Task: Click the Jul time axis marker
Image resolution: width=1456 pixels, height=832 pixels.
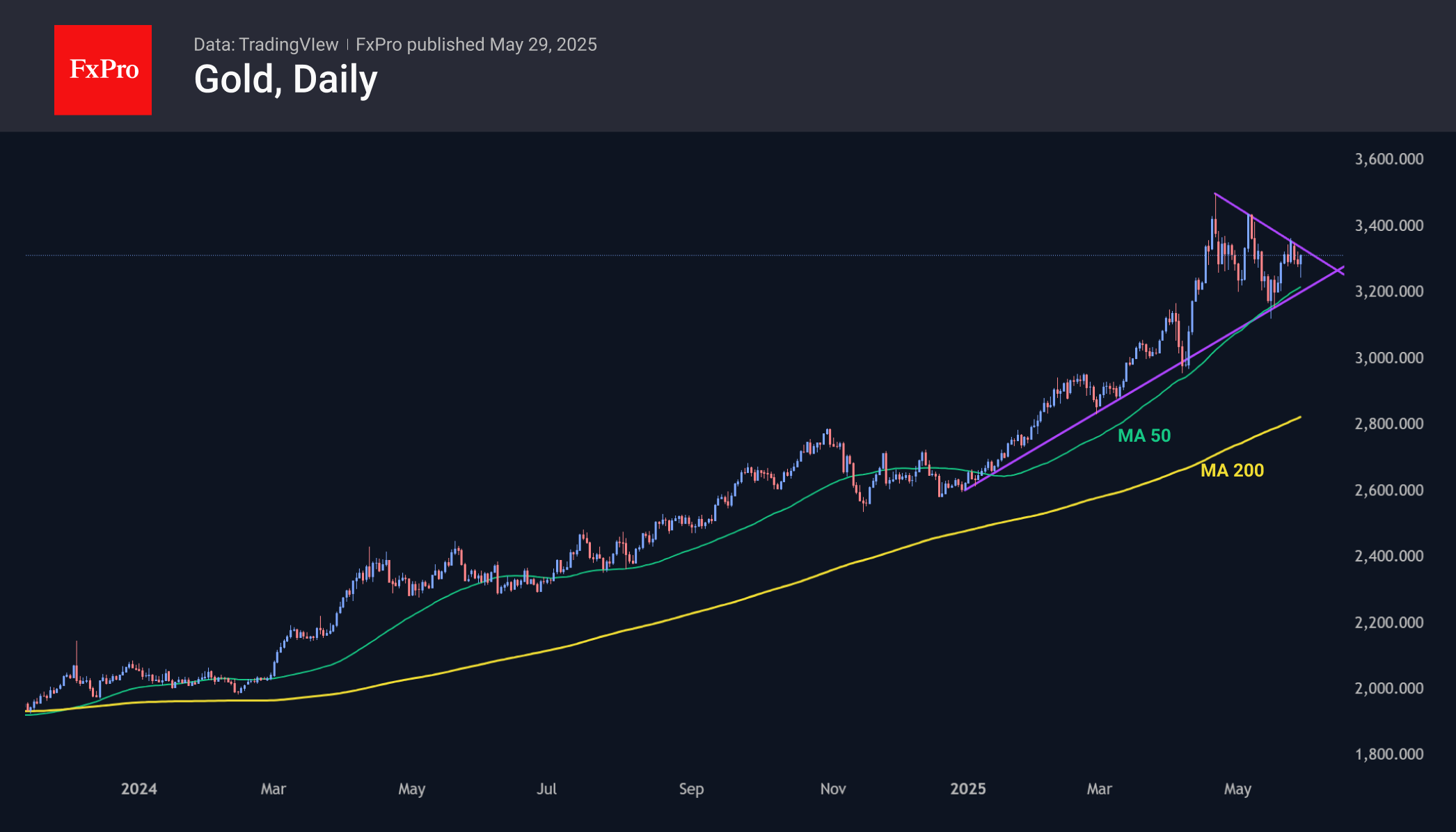Action: click(x=547, y=789)
